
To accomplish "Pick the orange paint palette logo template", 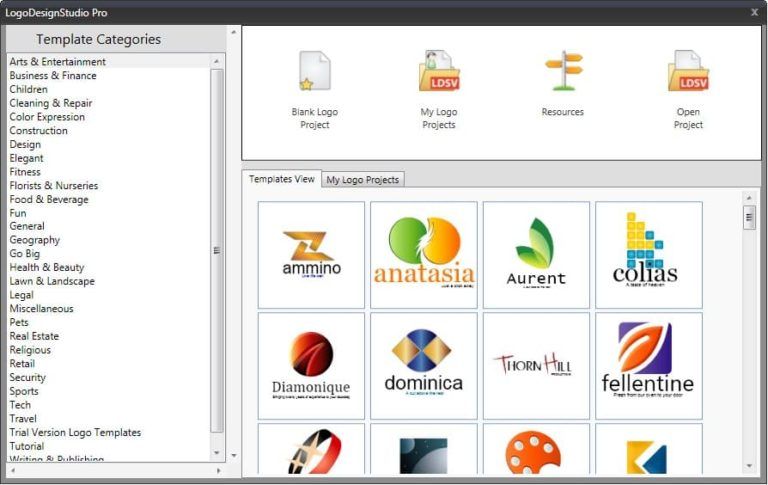I will pos(536,449).
